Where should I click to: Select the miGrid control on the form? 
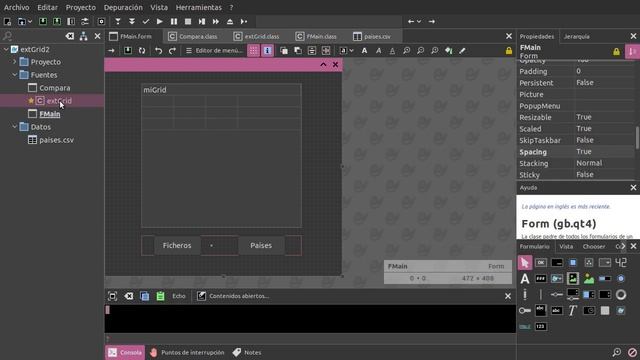click(221, 156)
